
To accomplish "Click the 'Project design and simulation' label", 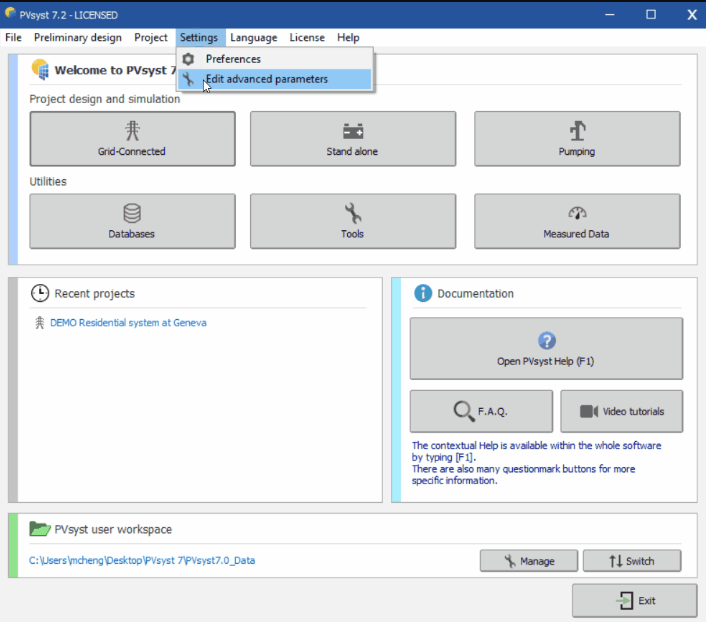I will 104,99.
